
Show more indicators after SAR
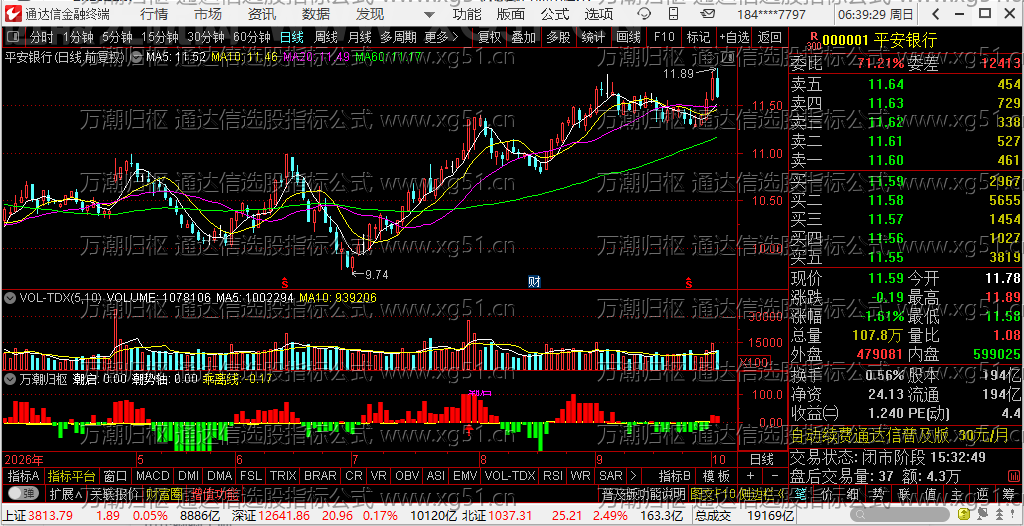[632, 476]
